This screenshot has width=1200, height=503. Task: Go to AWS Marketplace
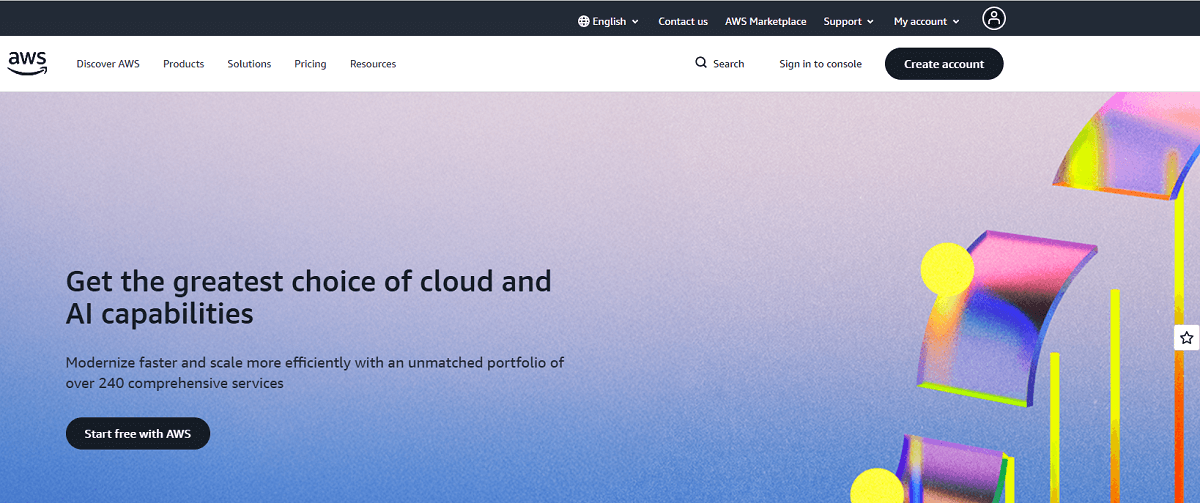(766, 21)
